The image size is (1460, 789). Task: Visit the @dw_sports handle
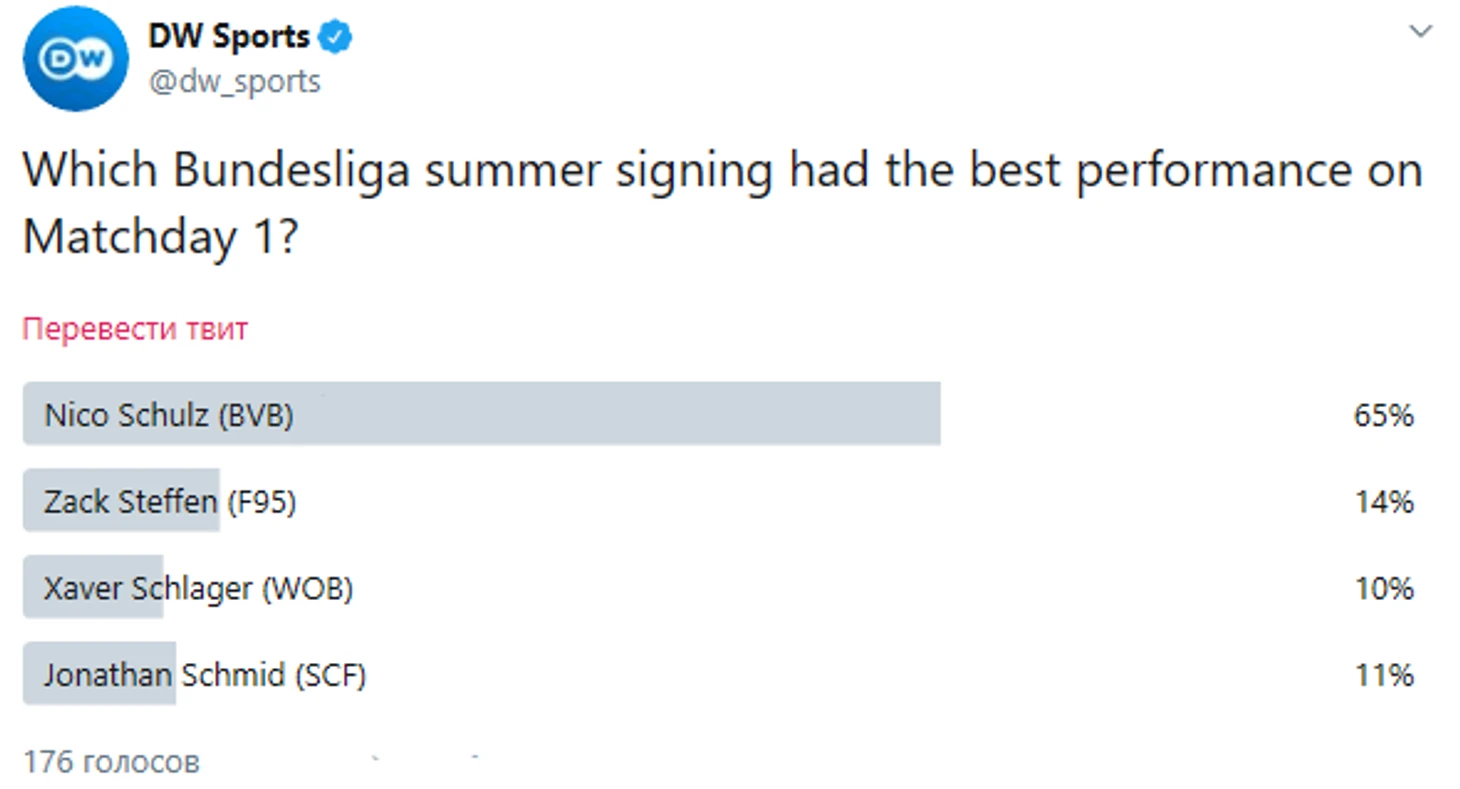click(234, 82)
